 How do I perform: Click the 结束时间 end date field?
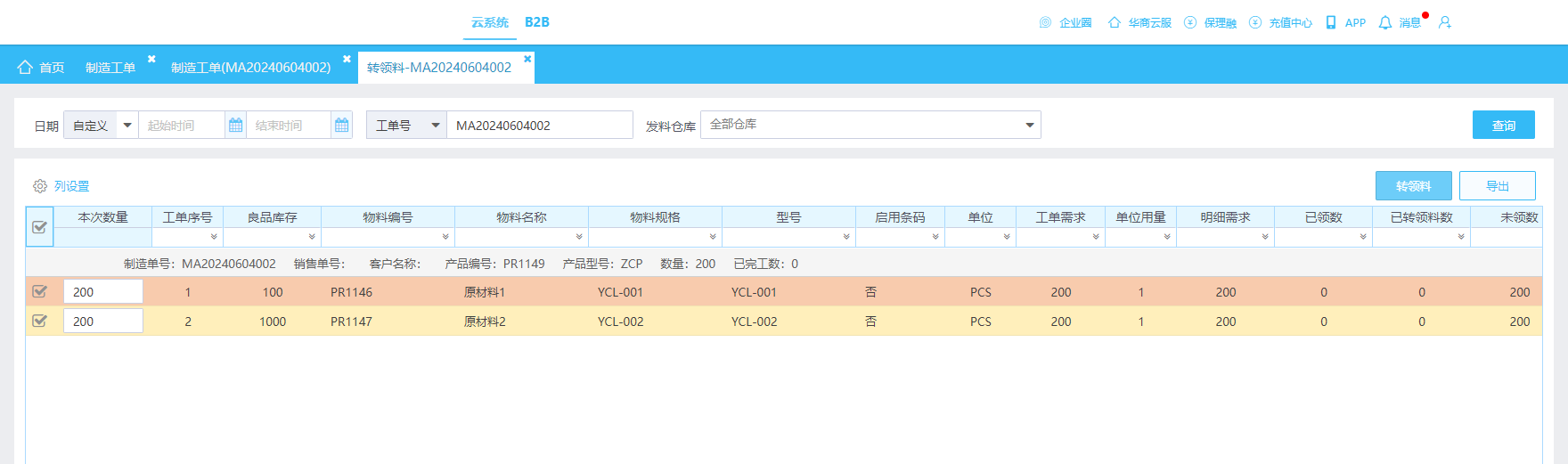pos(289,125)
